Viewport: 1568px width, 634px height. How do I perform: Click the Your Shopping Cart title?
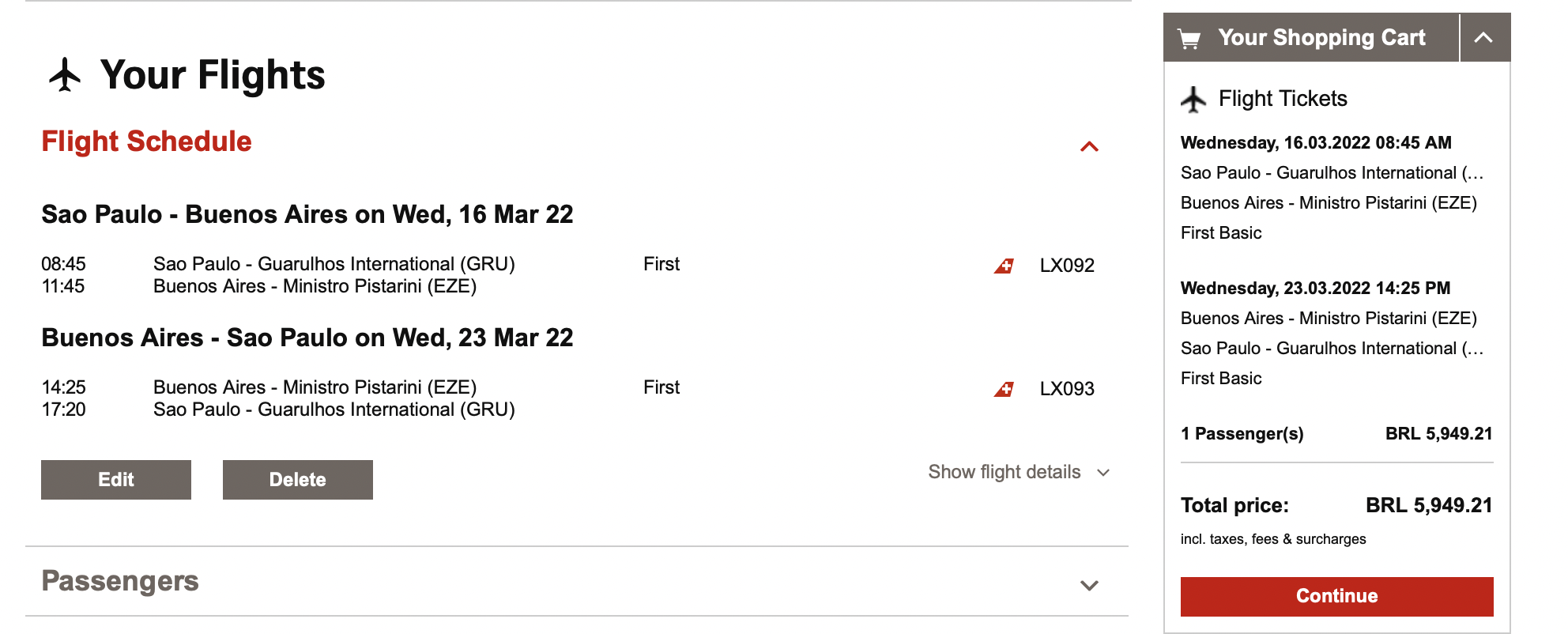(1321, 37)
